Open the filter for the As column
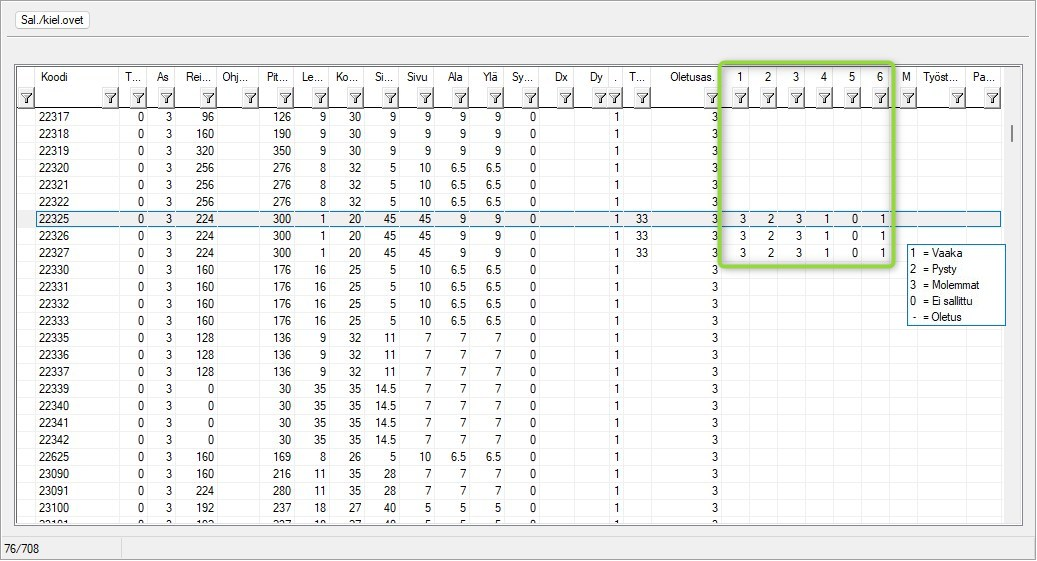1037x561 pixels. click(166, 99)
